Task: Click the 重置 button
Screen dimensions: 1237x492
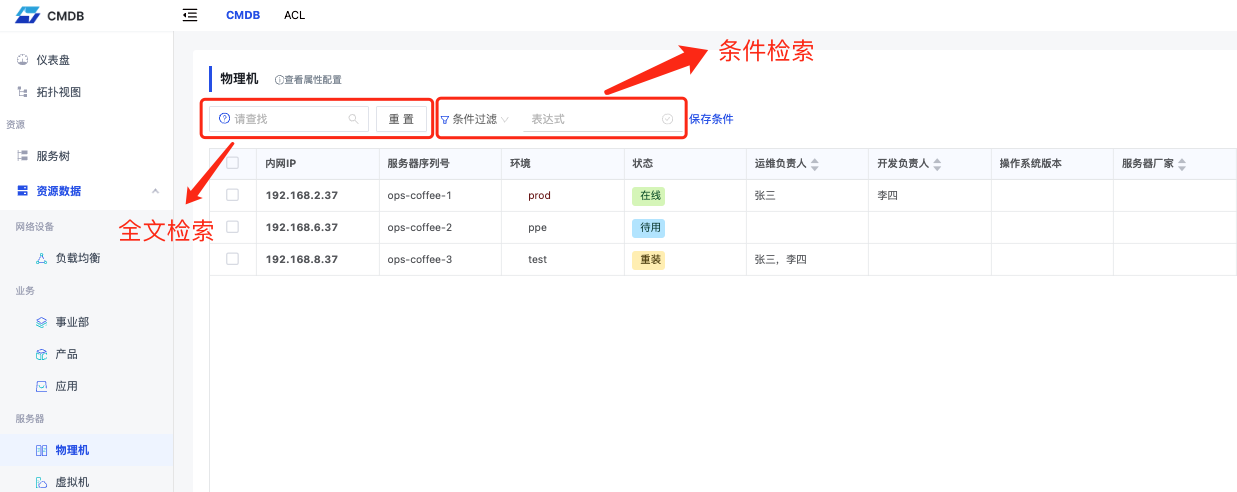Action: [401, 119]
